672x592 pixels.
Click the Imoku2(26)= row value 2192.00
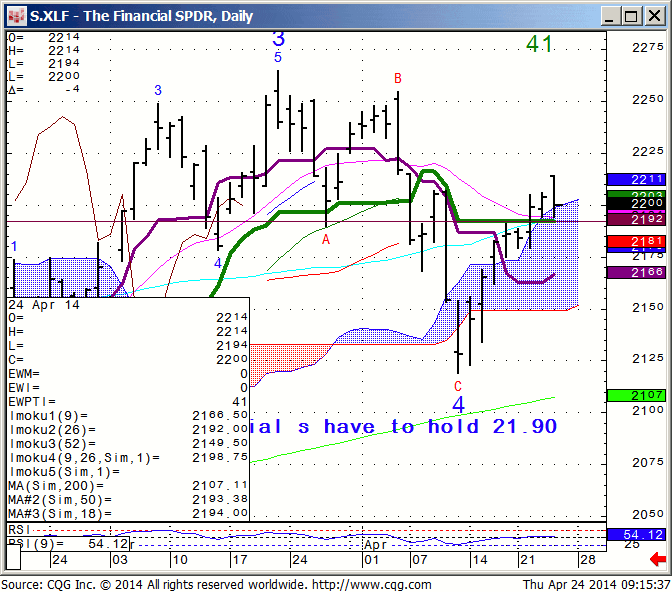[220, 429]
